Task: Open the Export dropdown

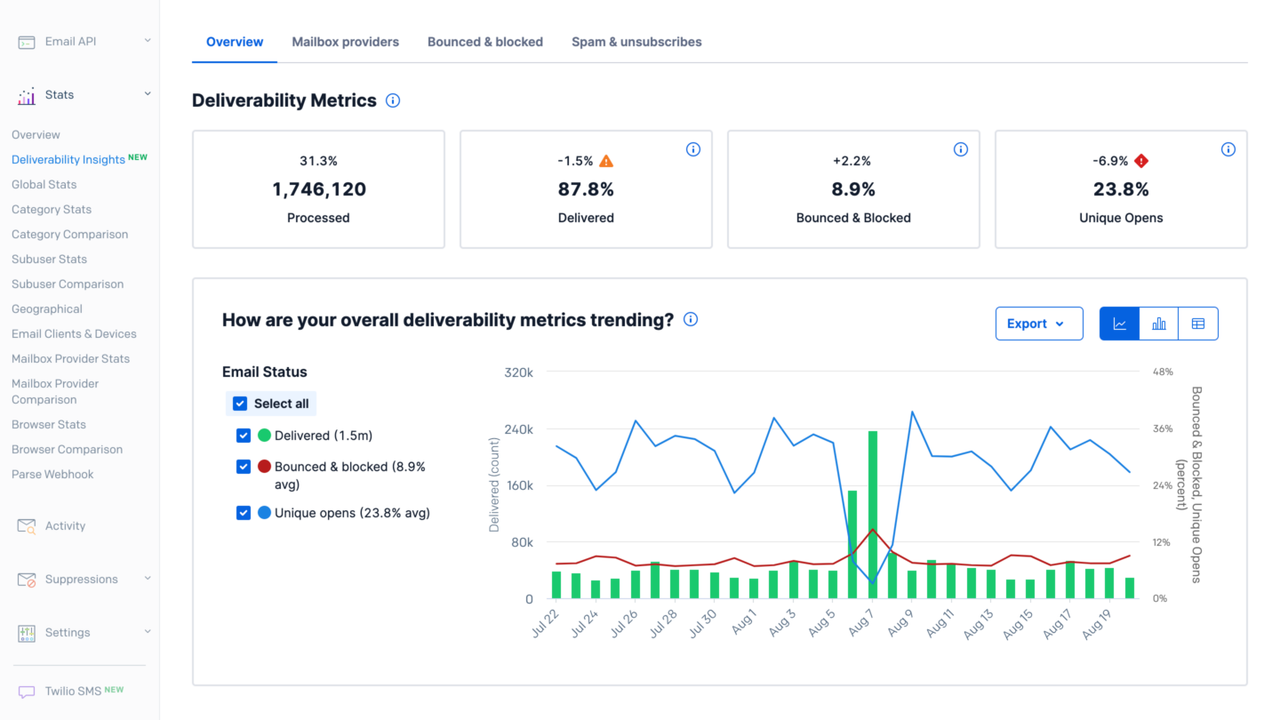Action: point(1038,324)
